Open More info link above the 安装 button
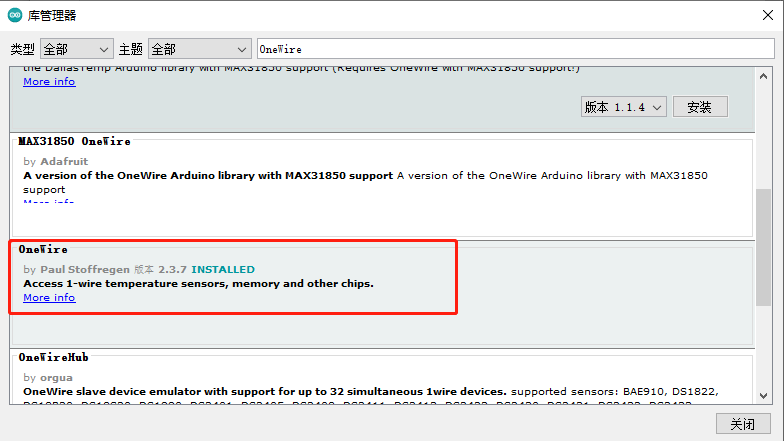784x441 pixels. pos(49,82)
